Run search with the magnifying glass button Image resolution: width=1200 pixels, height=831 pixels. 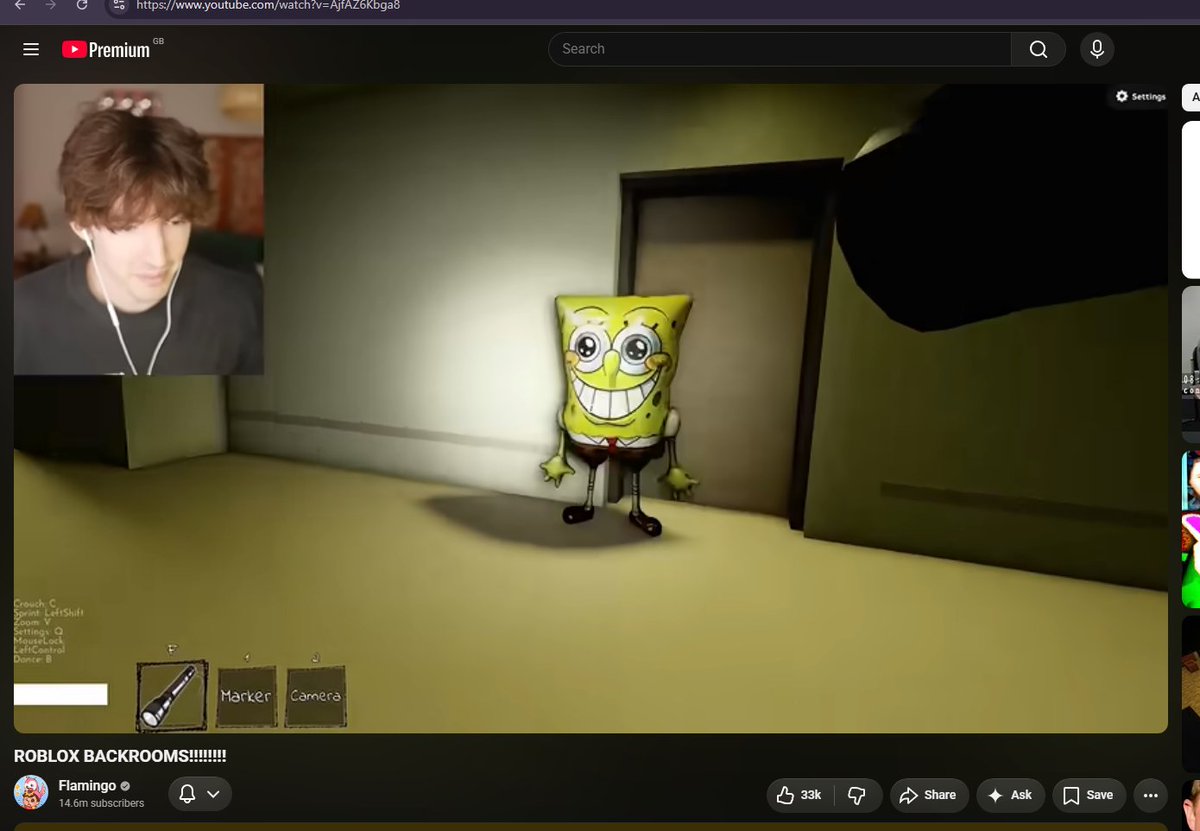pyautogui.click(x=1038, y=49)
